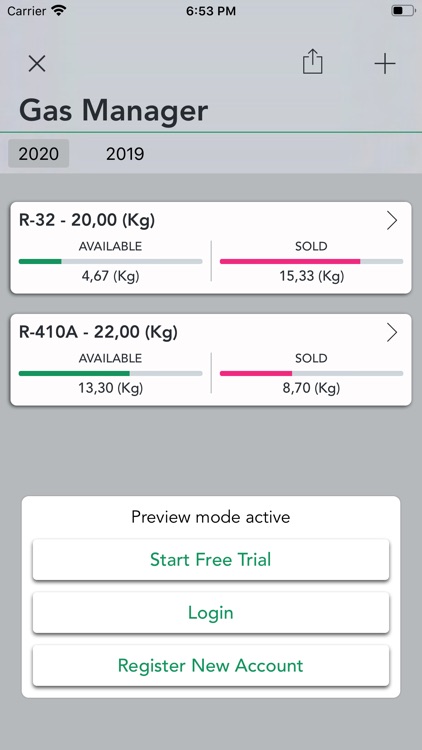The image size is (422, 750).
Task: Start Free Trial button
Action: pos(211,560)
